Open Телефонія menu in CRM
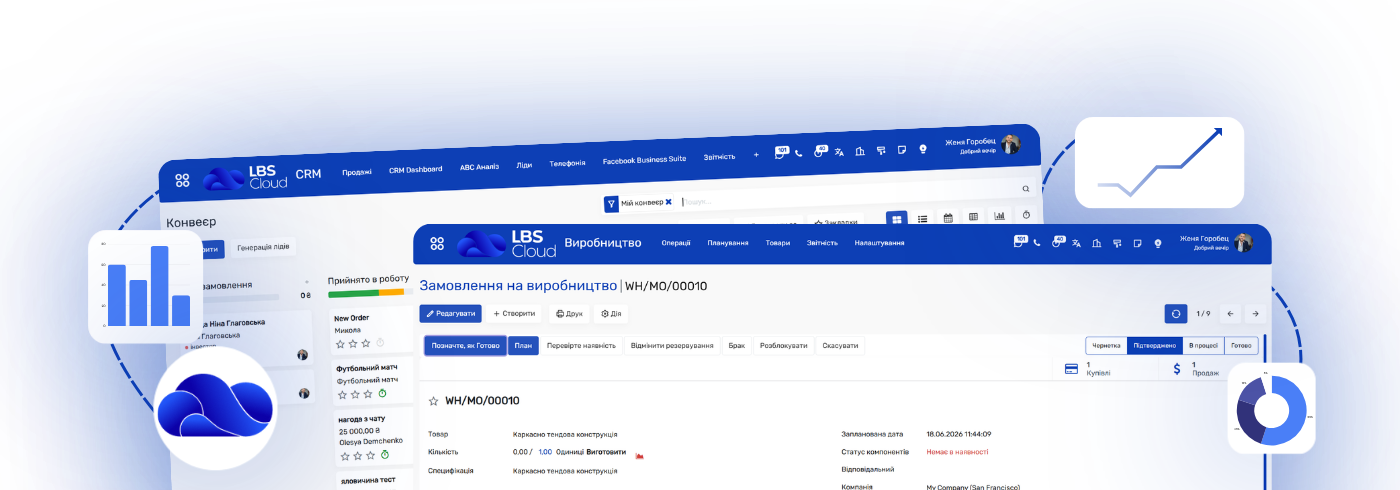This screenshot has width=1400, height=490. tap(567, 163)
